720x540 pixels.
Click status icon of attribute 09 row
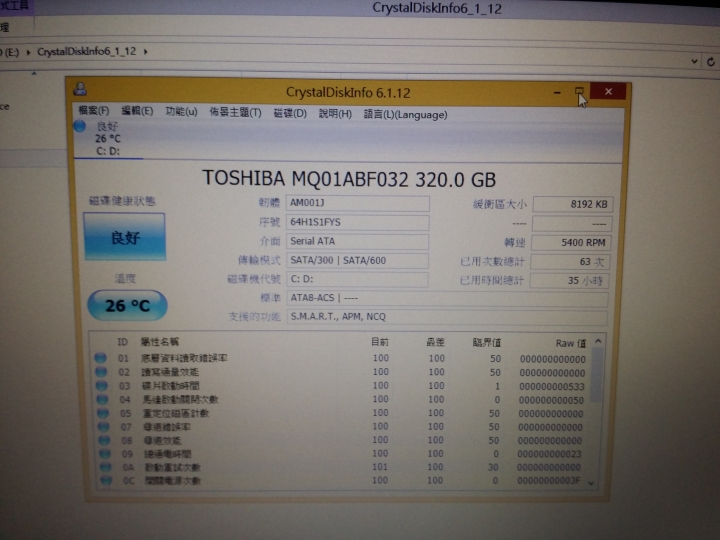tap(105, 454)
